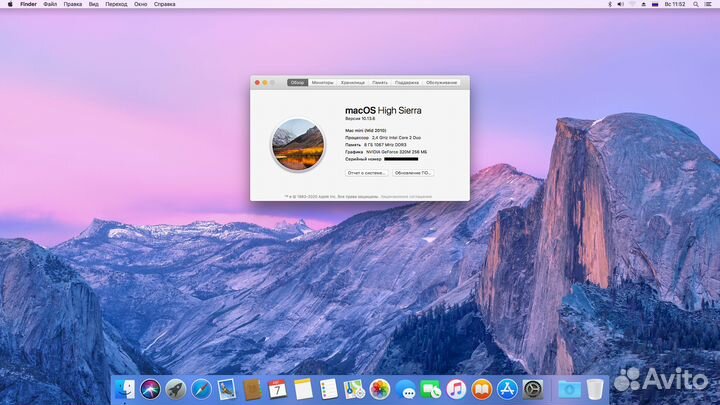The width and height of the screenshot is (720, 405).
Task: Open keyboard input flag menu
Action: click(x=655, y=4)
